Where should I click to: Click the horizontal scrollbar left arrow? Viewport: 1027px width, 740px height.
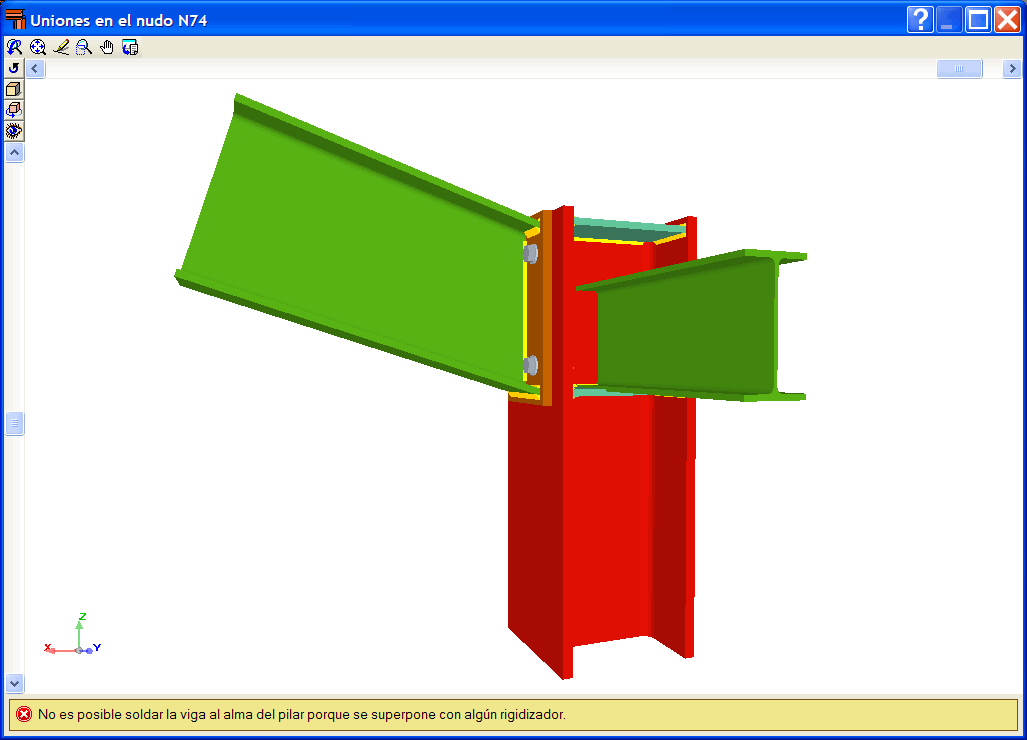[35, 69]
